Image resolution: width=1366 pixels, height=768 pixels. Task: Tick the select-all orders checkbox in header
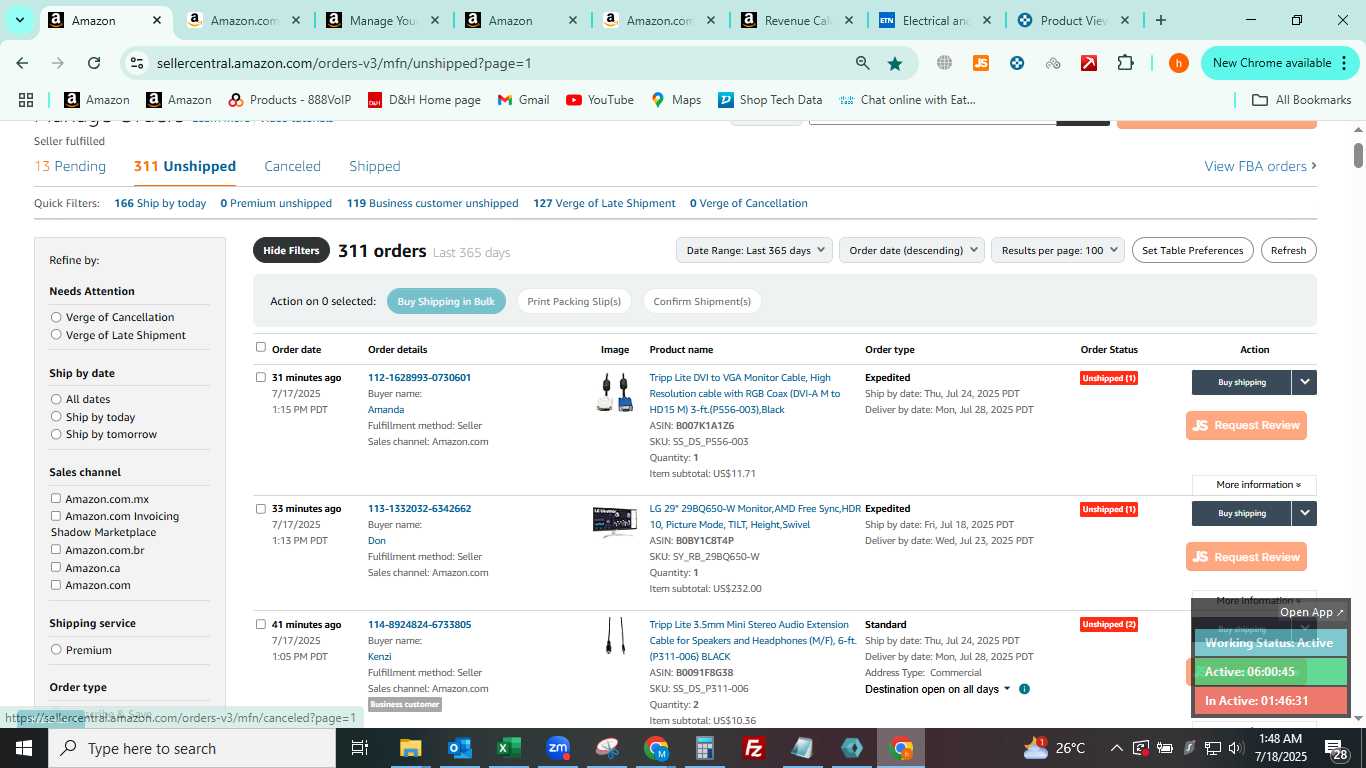(261, 347)
